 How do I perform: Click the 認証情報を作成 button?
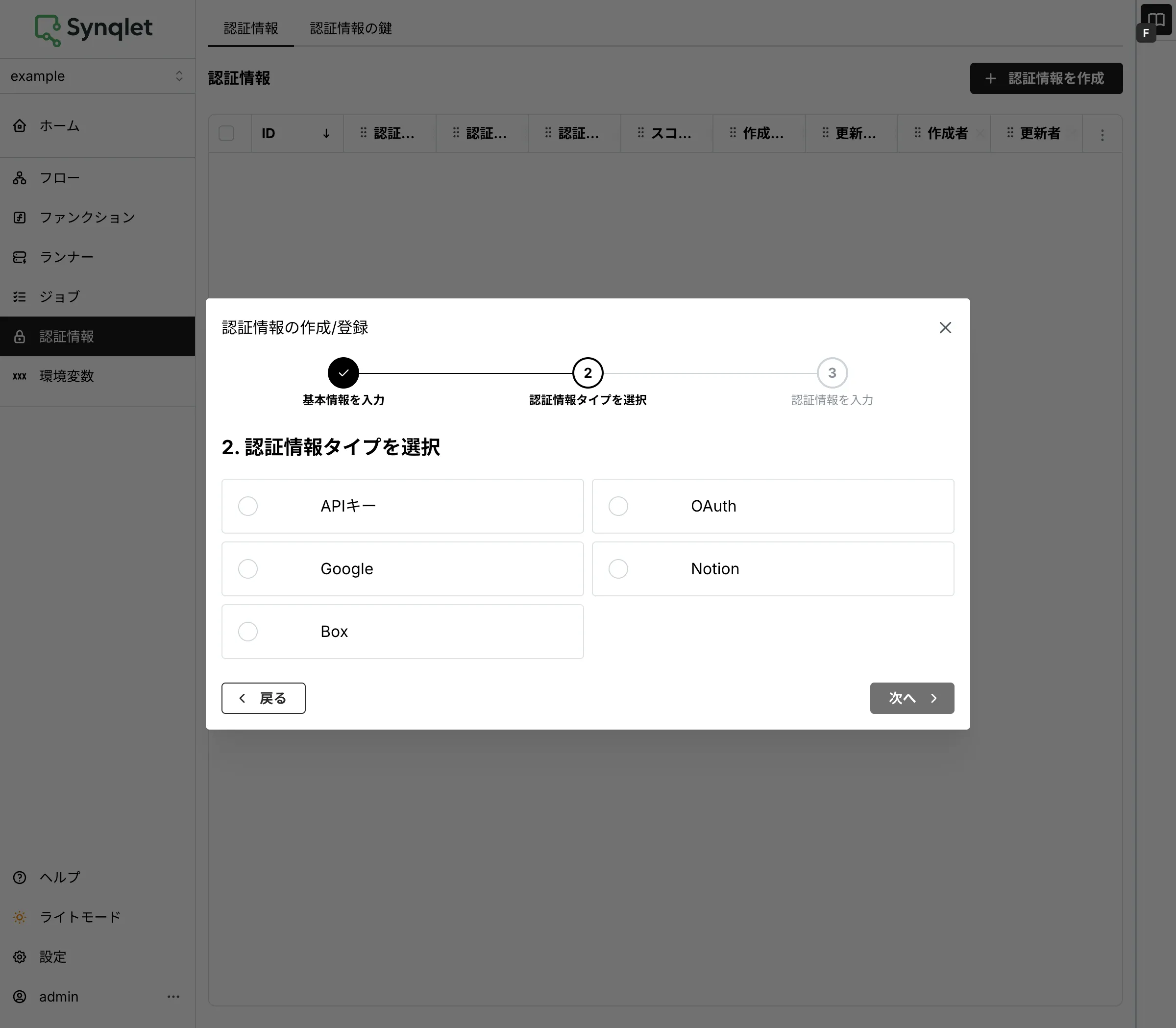[x=1046, y=78]
